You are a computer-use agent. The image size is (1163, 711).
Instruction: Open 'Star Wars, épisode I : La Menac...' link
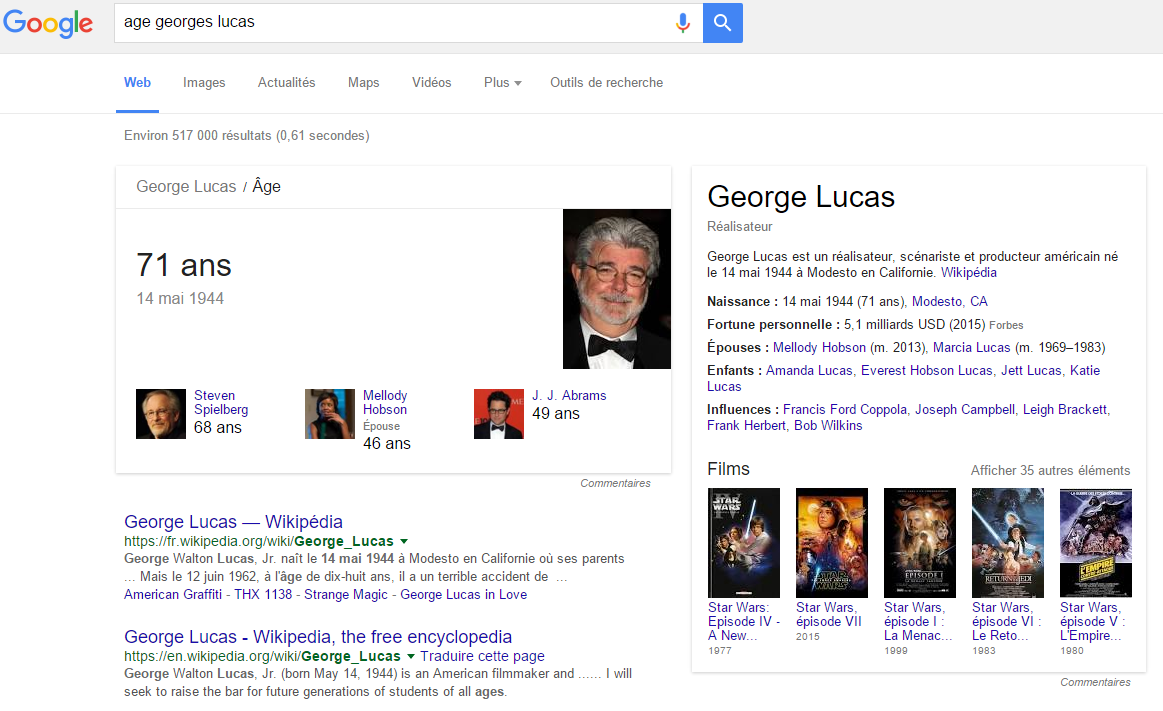(918, 621)
